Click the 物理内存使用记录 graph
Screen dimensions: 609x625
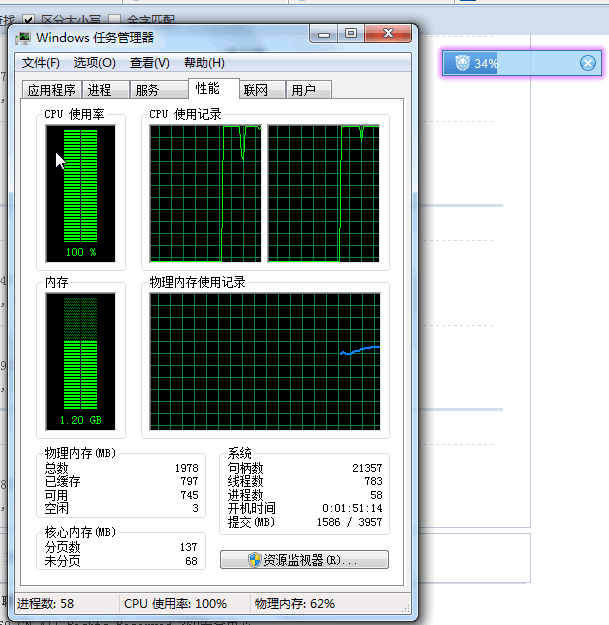click(265, 362)
